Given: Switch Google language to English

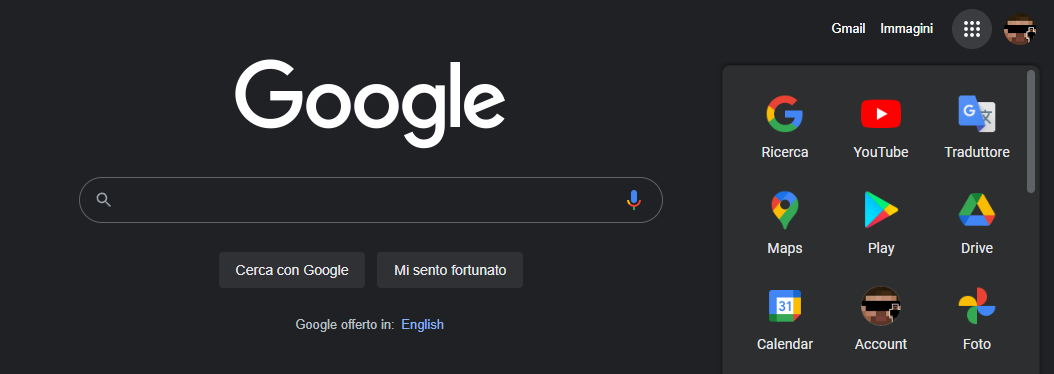Looking at the screenshot, I should 422,325.
